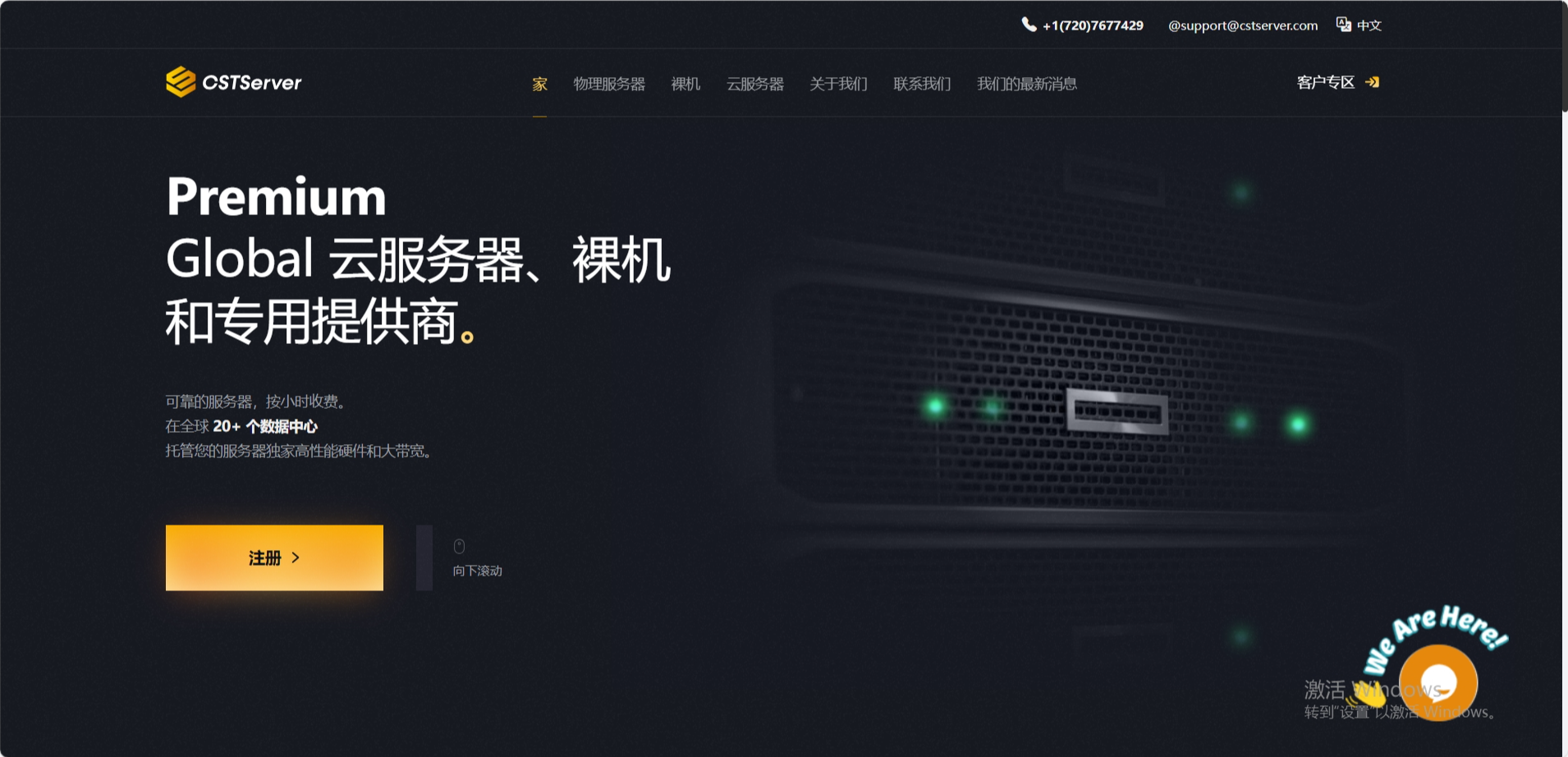Click the CSTServer logo icon

(181, 82)
